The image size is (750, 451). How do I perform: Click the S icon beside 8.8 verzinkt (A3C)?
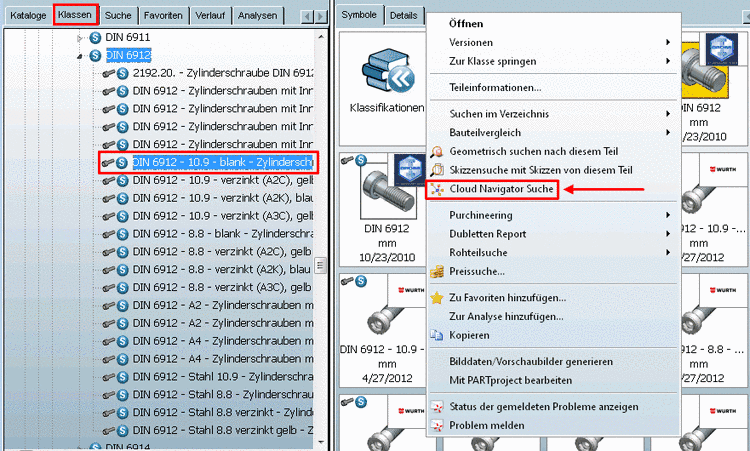tap(123, 288)
